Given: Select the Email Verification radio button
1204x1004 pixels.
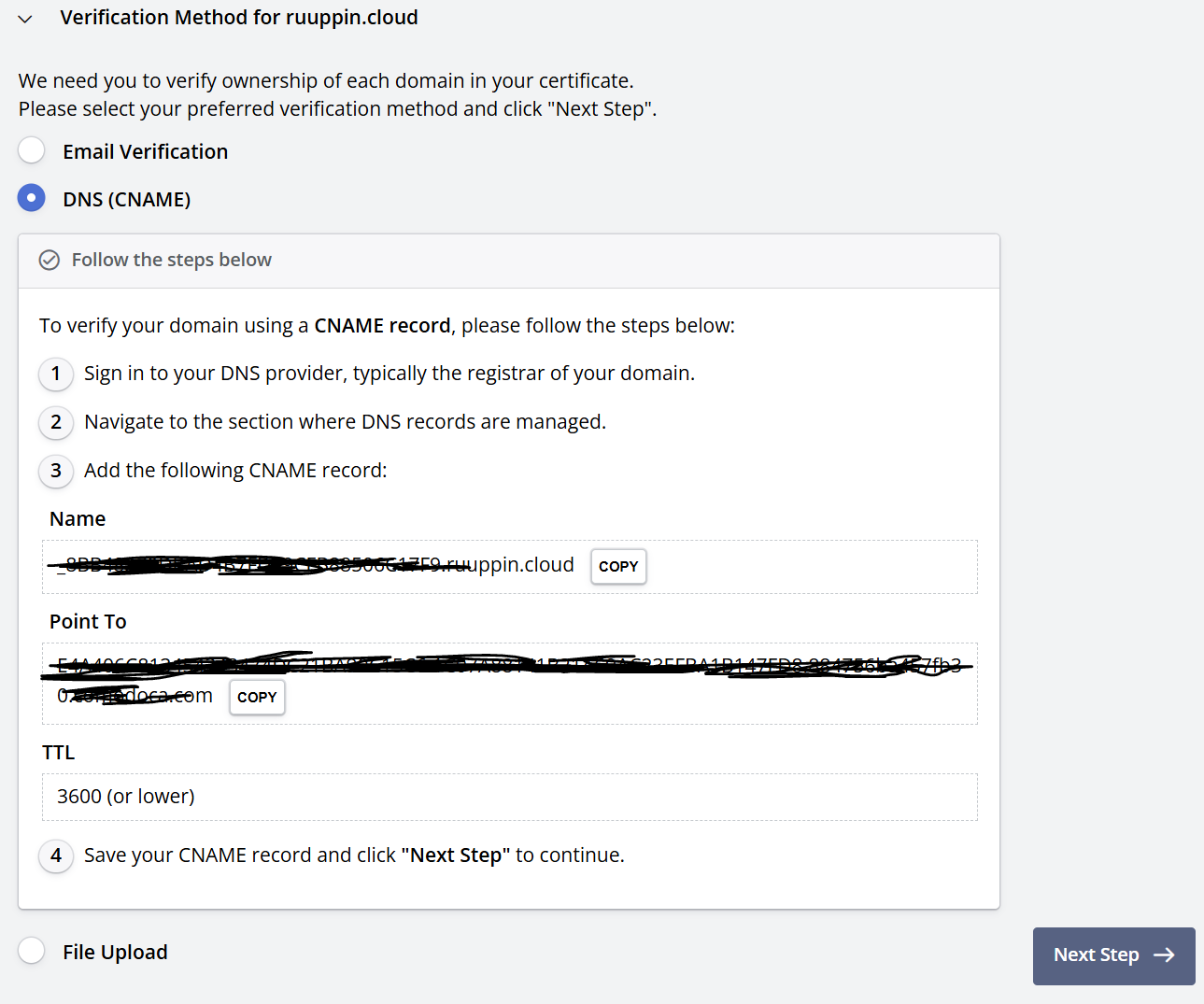Looking at the screenshot, I should 32,150.
